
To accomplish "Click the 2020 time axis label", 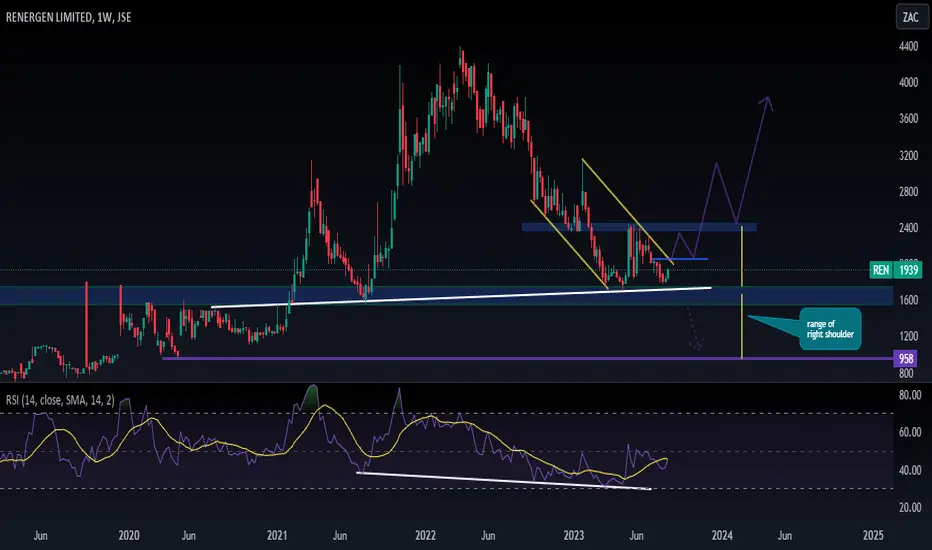I will click(129, 535).
